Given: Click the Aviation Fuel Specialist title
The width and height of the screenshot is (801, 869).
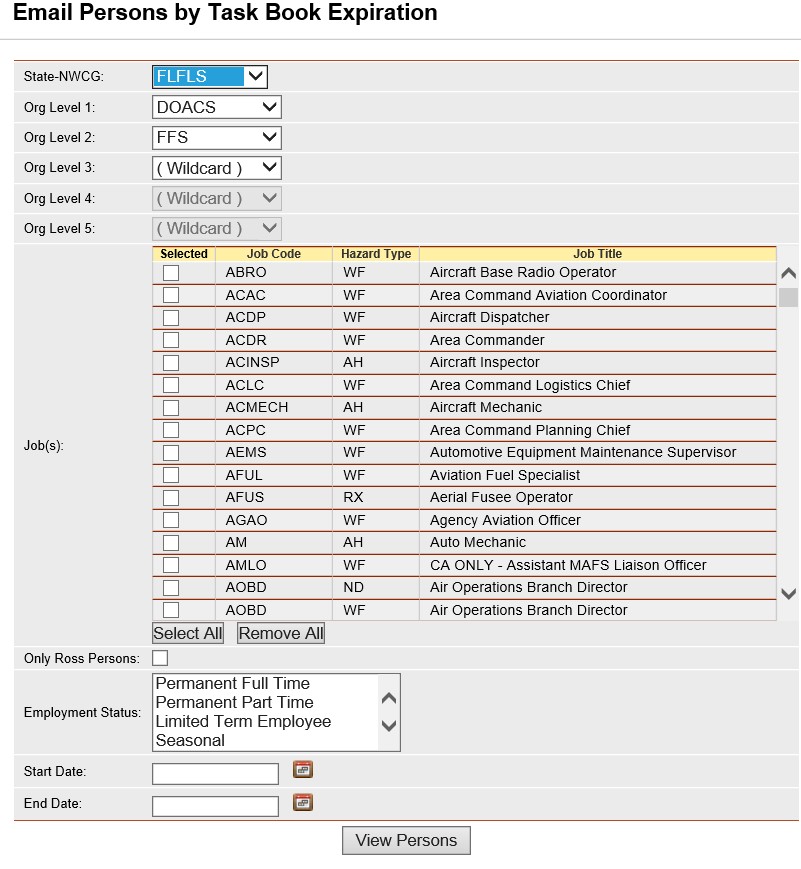Looking at the screenshot, I should [x=505, y=475].
